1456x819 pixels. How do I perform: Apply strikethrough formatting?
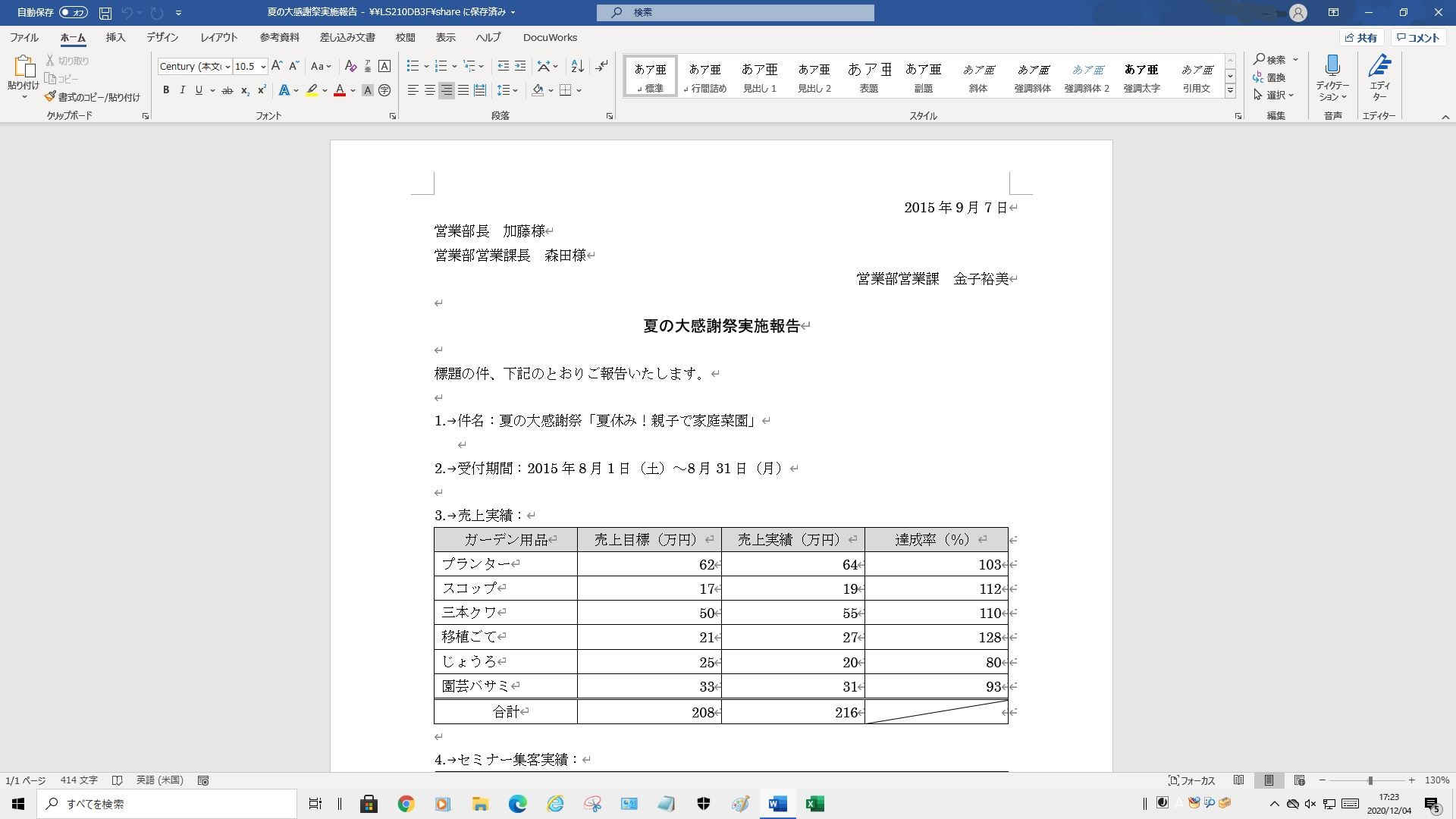point(227,90)
